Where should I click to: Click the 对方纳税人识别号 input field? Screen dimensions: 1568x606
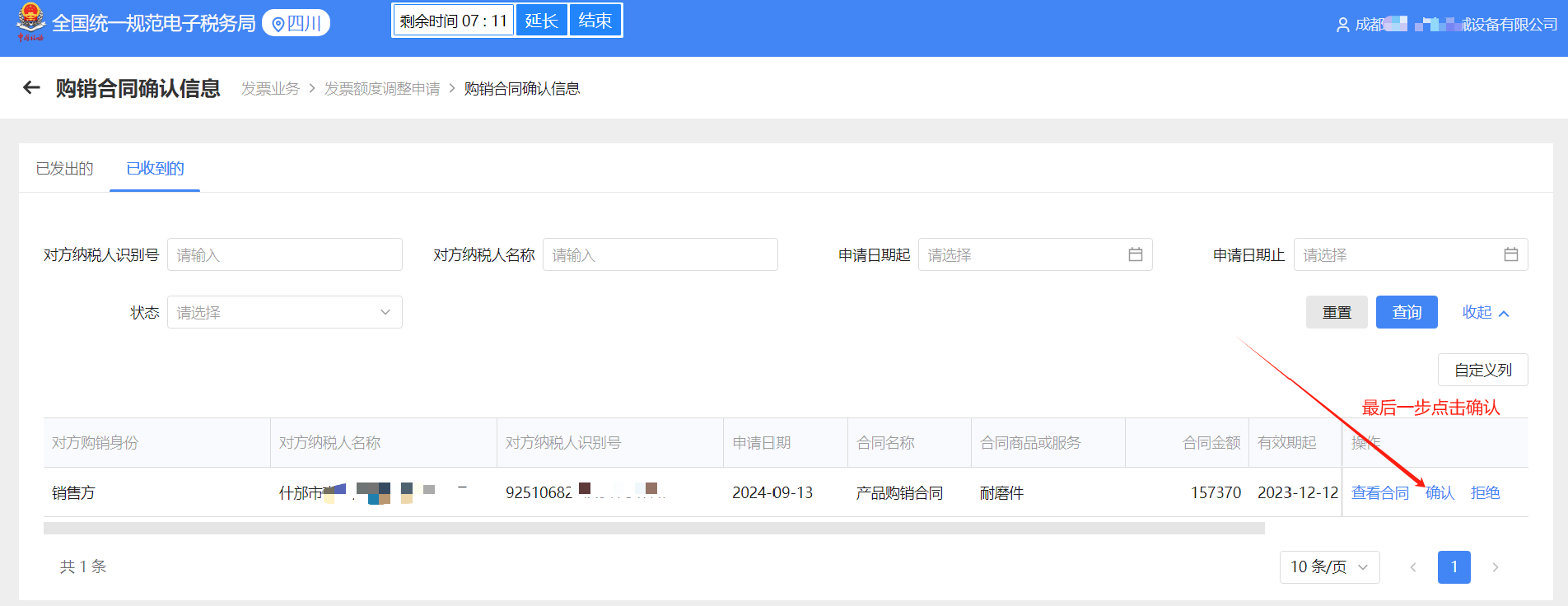(x=285, y=254)
